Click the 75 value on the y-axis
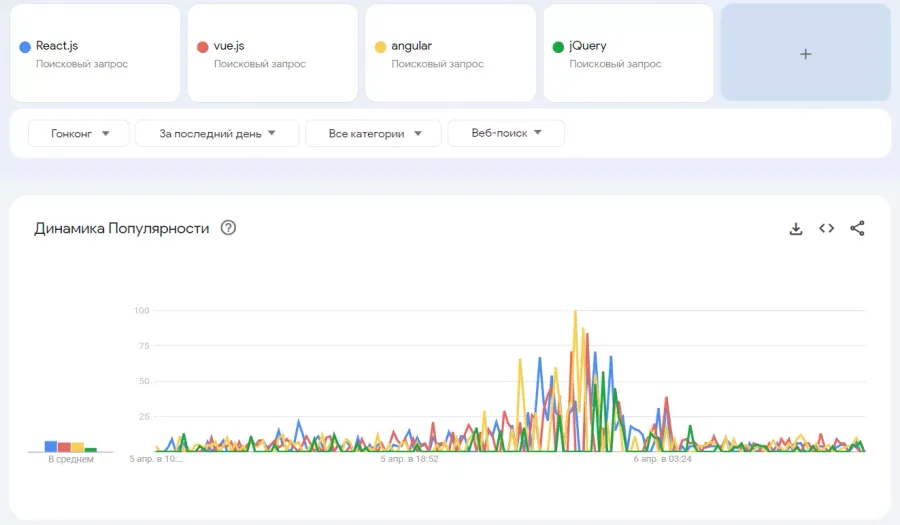 click(x=144, y=346)
